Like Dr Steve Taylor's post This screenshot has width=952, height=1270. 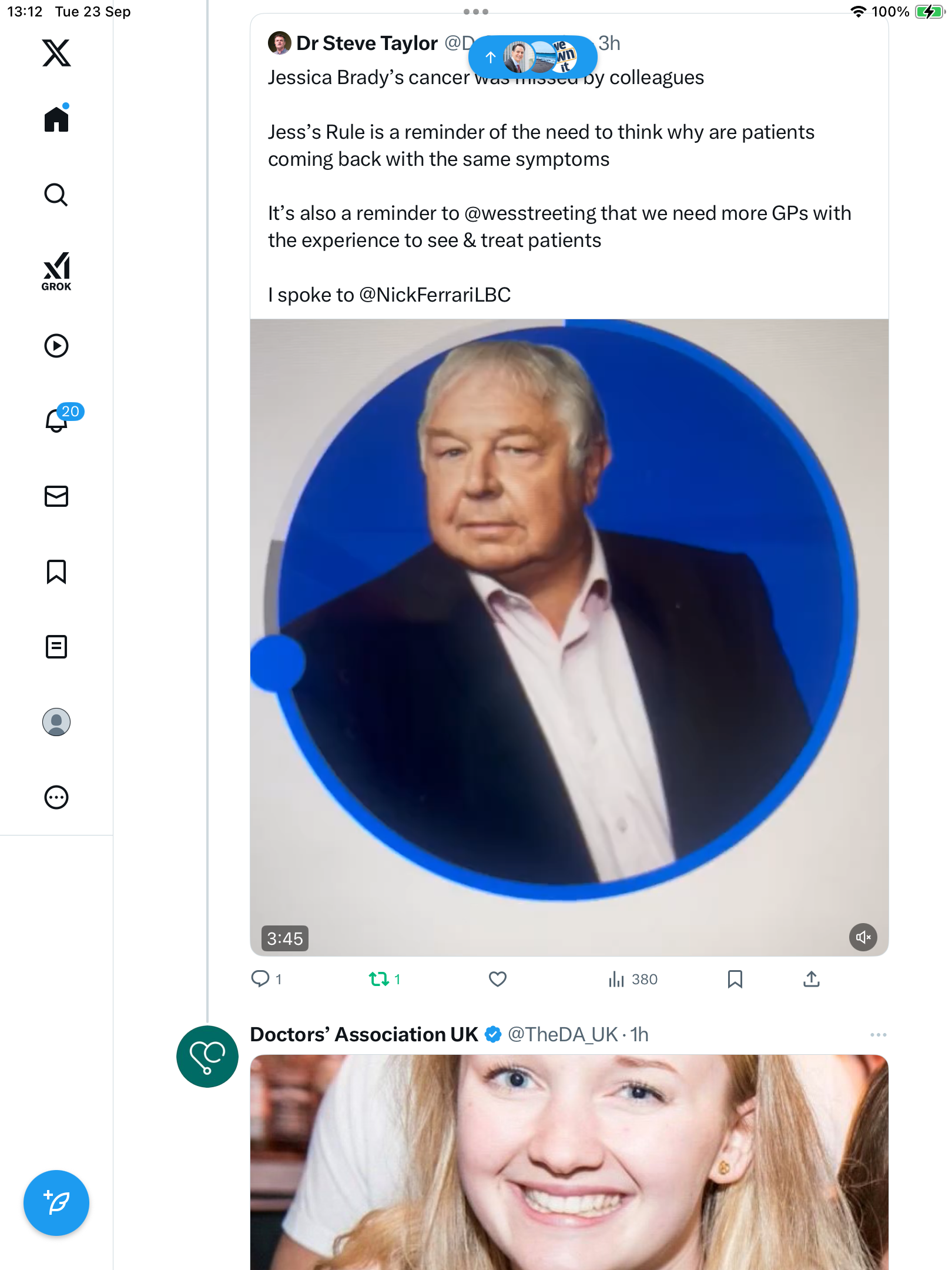click(x=497, y=979)
